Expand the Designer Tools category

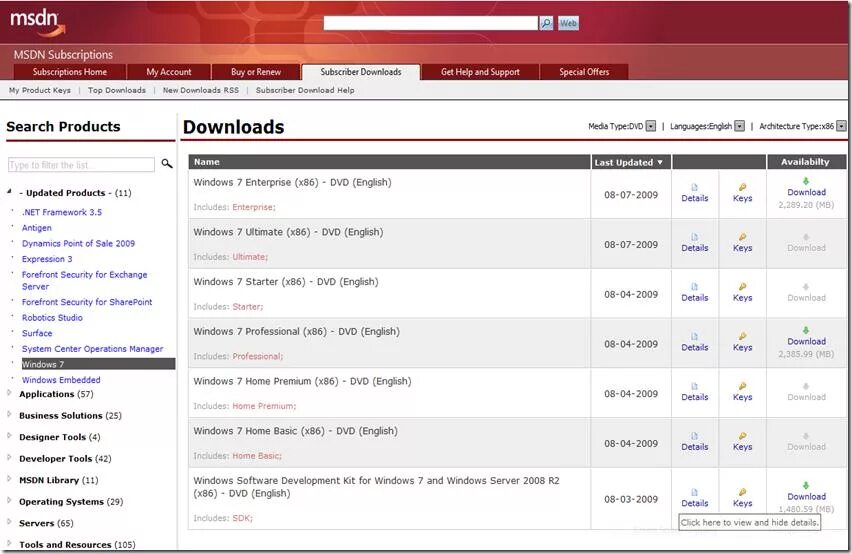[x=9, y=436]
